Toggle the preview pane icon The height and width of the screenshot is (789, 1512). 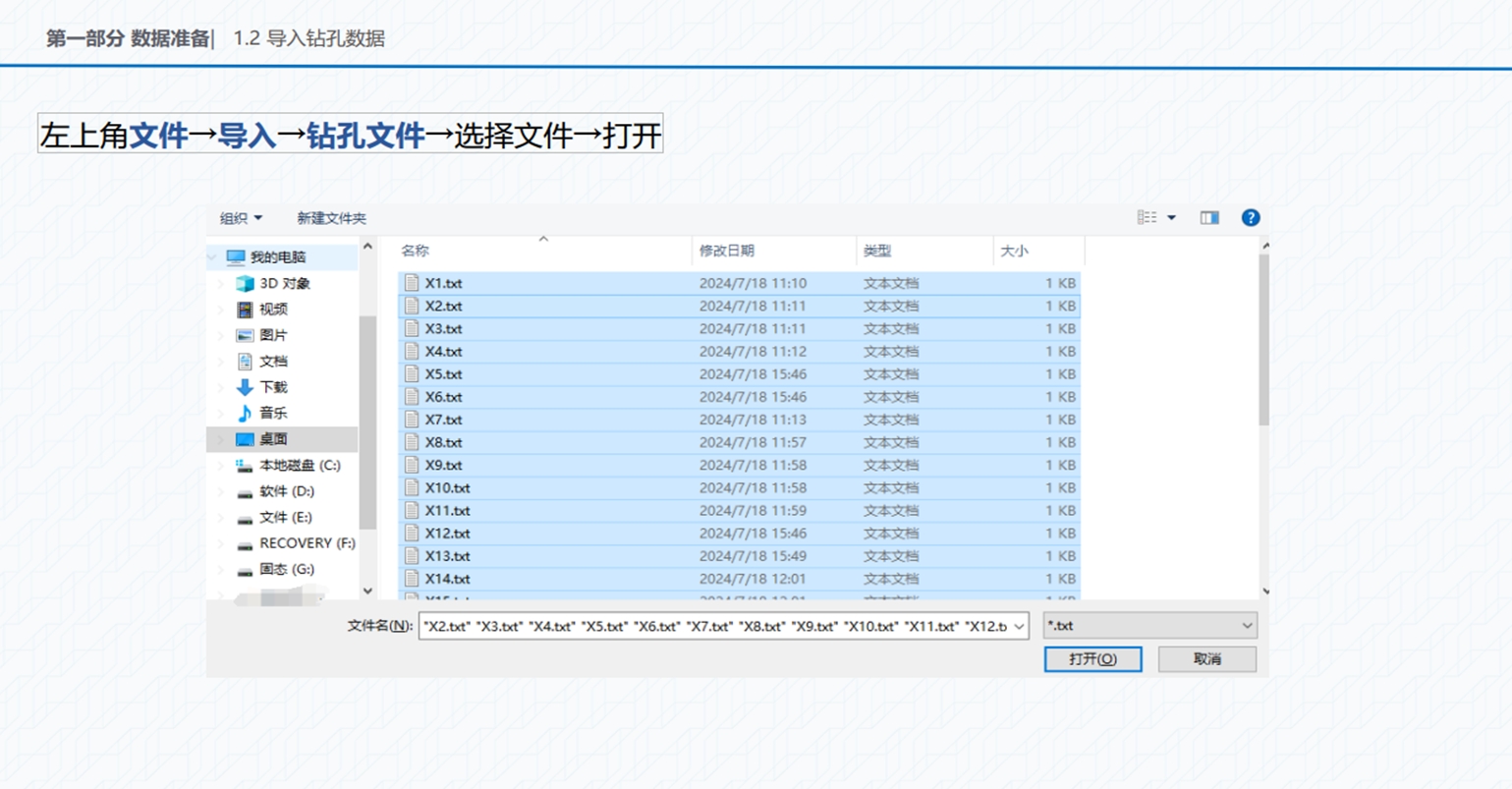tap(1209, 218)
